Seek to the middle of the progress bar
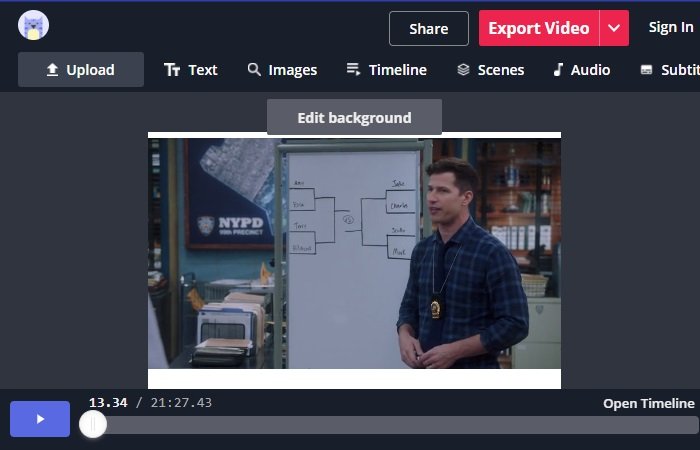Screen dimensions: 700x450 click(389, 425)
